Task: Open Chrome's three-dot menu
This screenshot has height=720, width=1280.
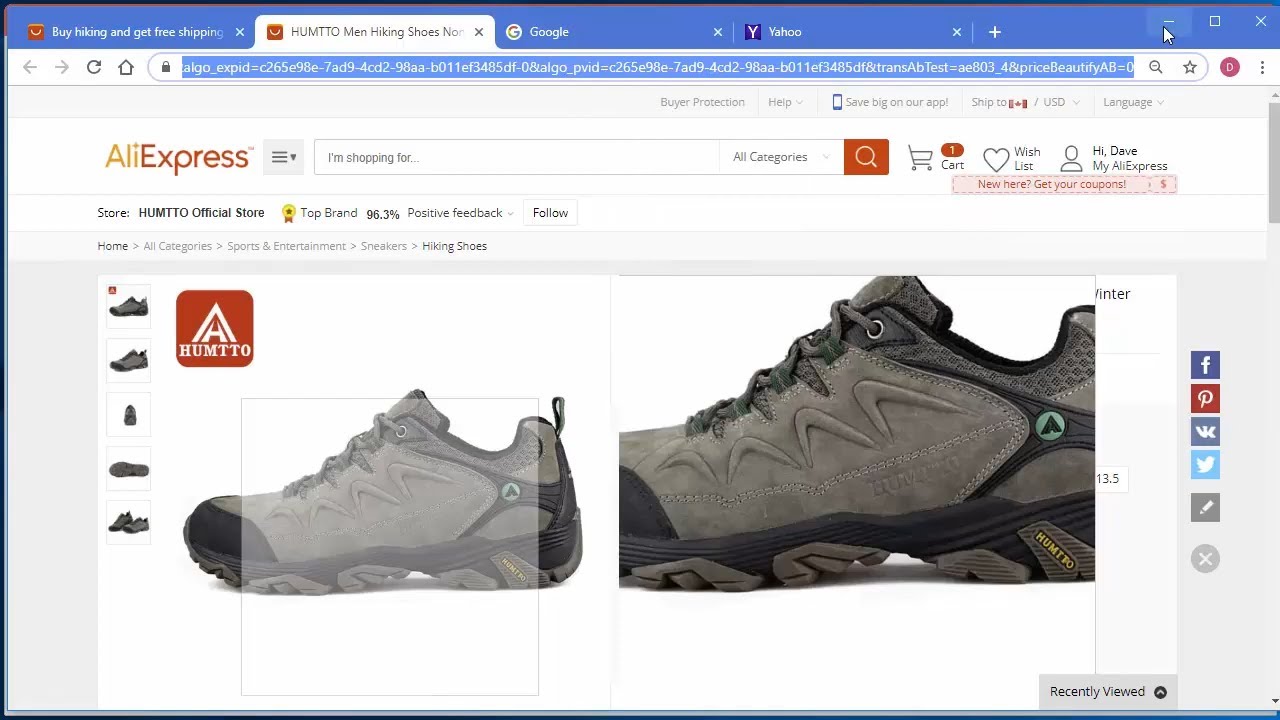Action: point(1262,67)
